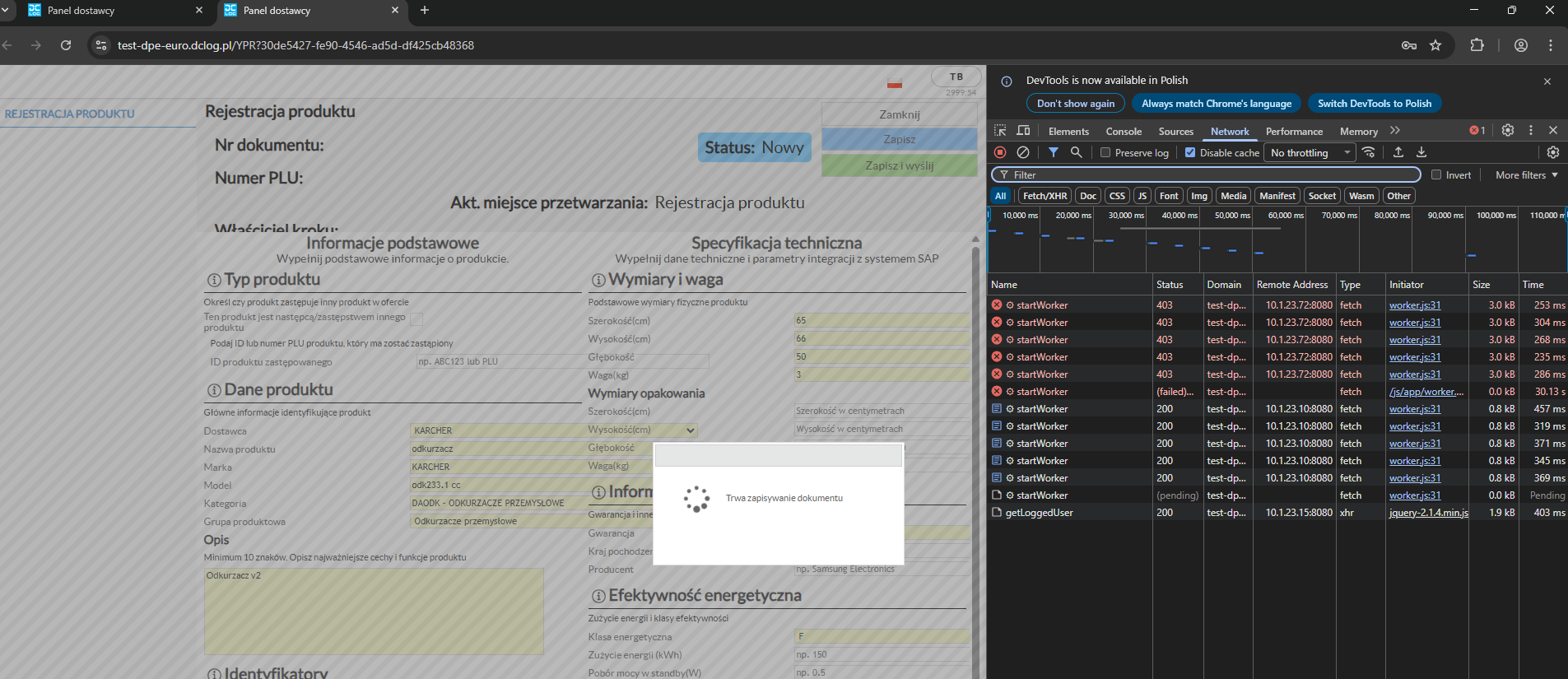Select the getLoggedUser request row
The image size is (1568, 679).
pyautogui.click(x=1277, y=513)
